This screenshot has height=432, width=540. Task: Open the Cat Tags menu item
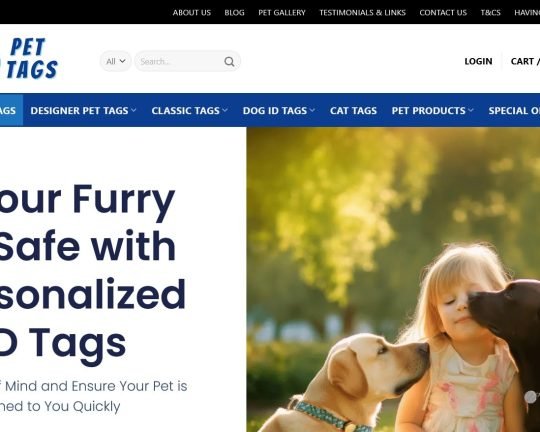pyautogui.click(x=353, y=111)
